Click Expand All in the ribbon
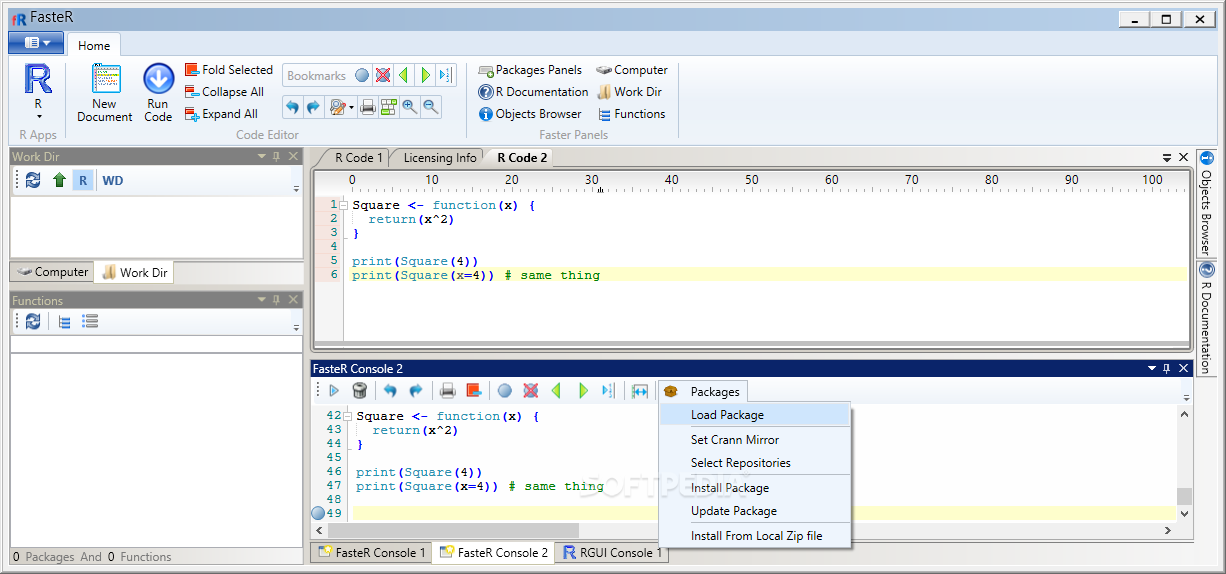Screen dimensions: 1226x574 point(222,114)
